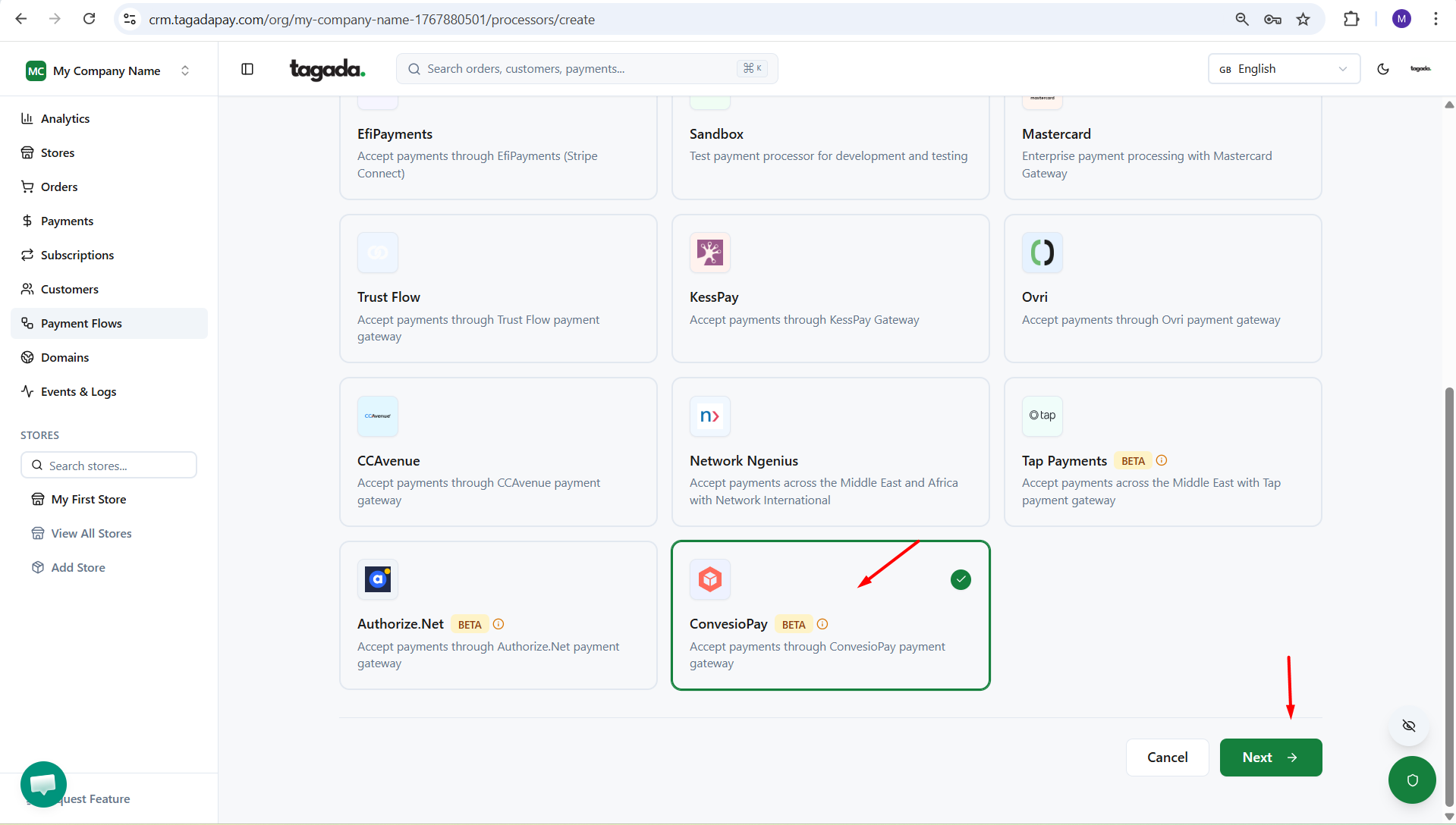Click the info icon beside ConvesioPay BETA
Viewport: 1456px width, 825px height.
pos(822,624)
